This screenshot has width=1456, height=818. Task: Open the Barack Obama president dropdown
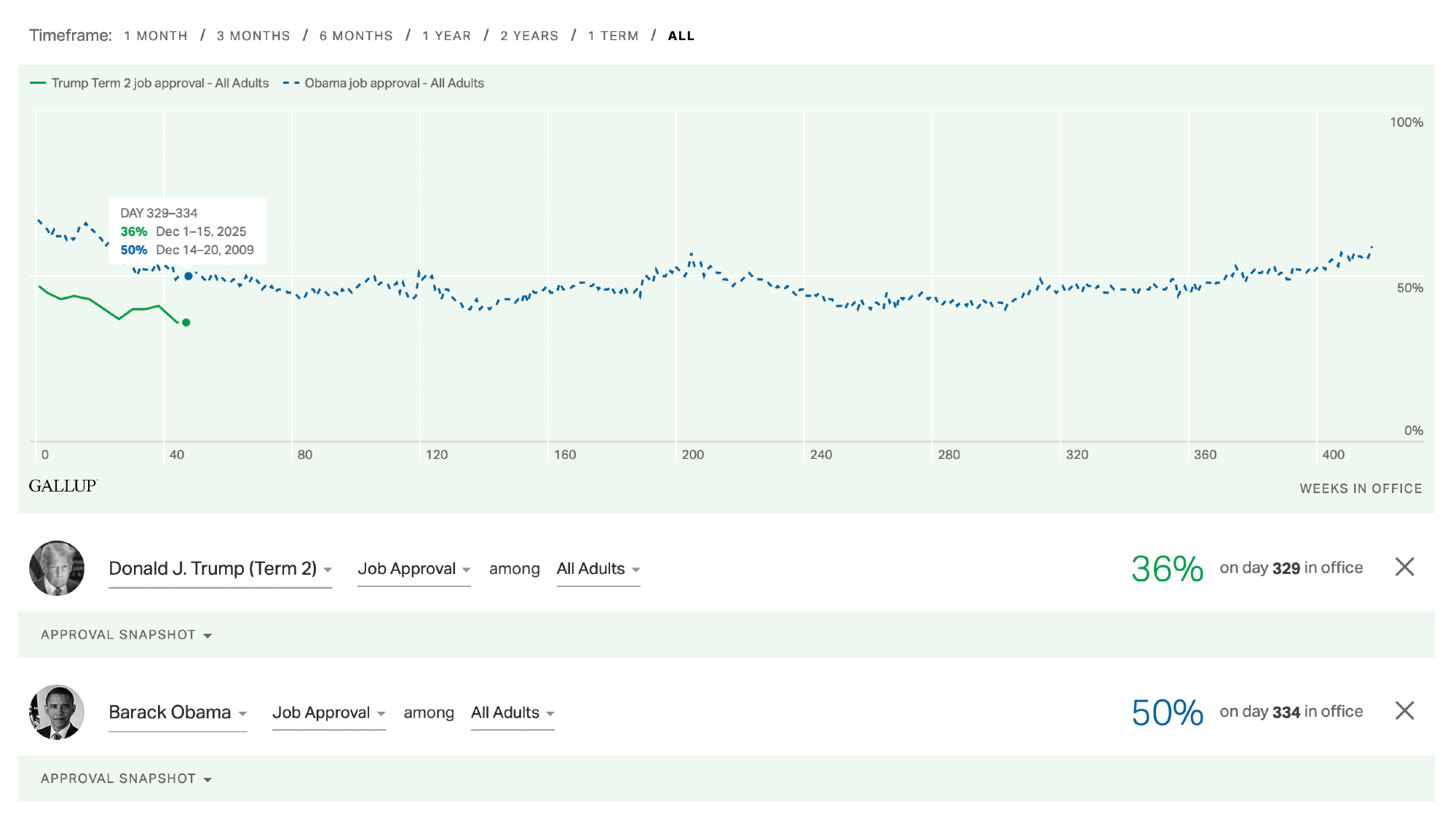point(178,712)
